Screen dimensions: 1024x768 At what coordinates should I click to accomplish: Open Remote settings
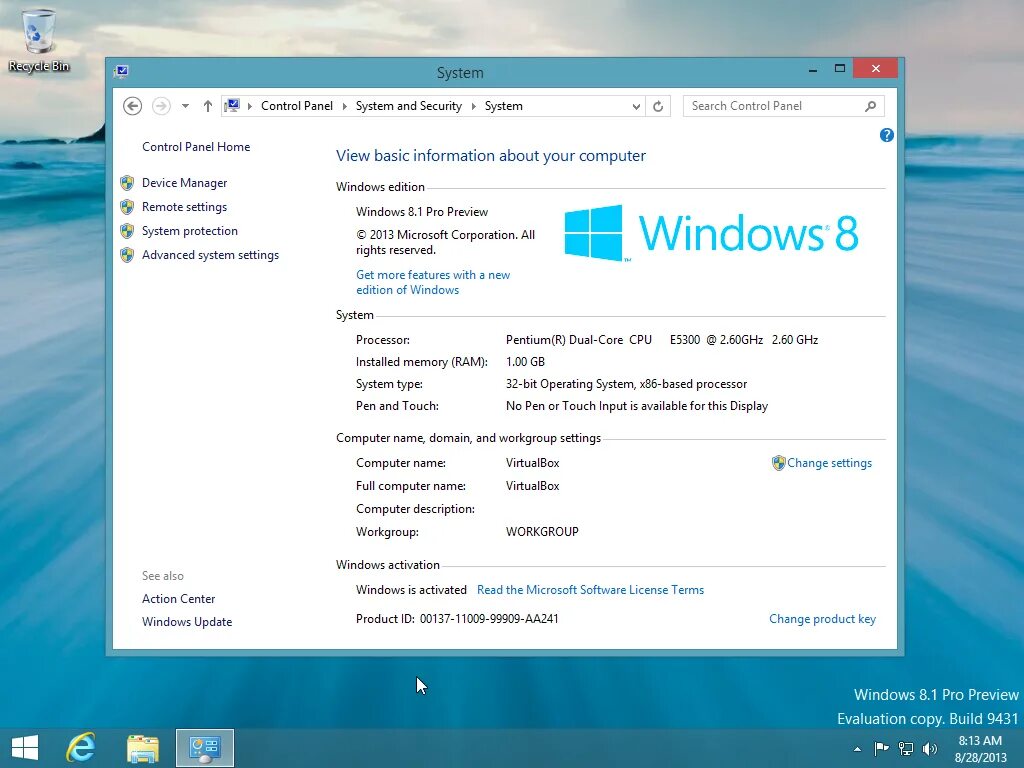coord(185,207)
